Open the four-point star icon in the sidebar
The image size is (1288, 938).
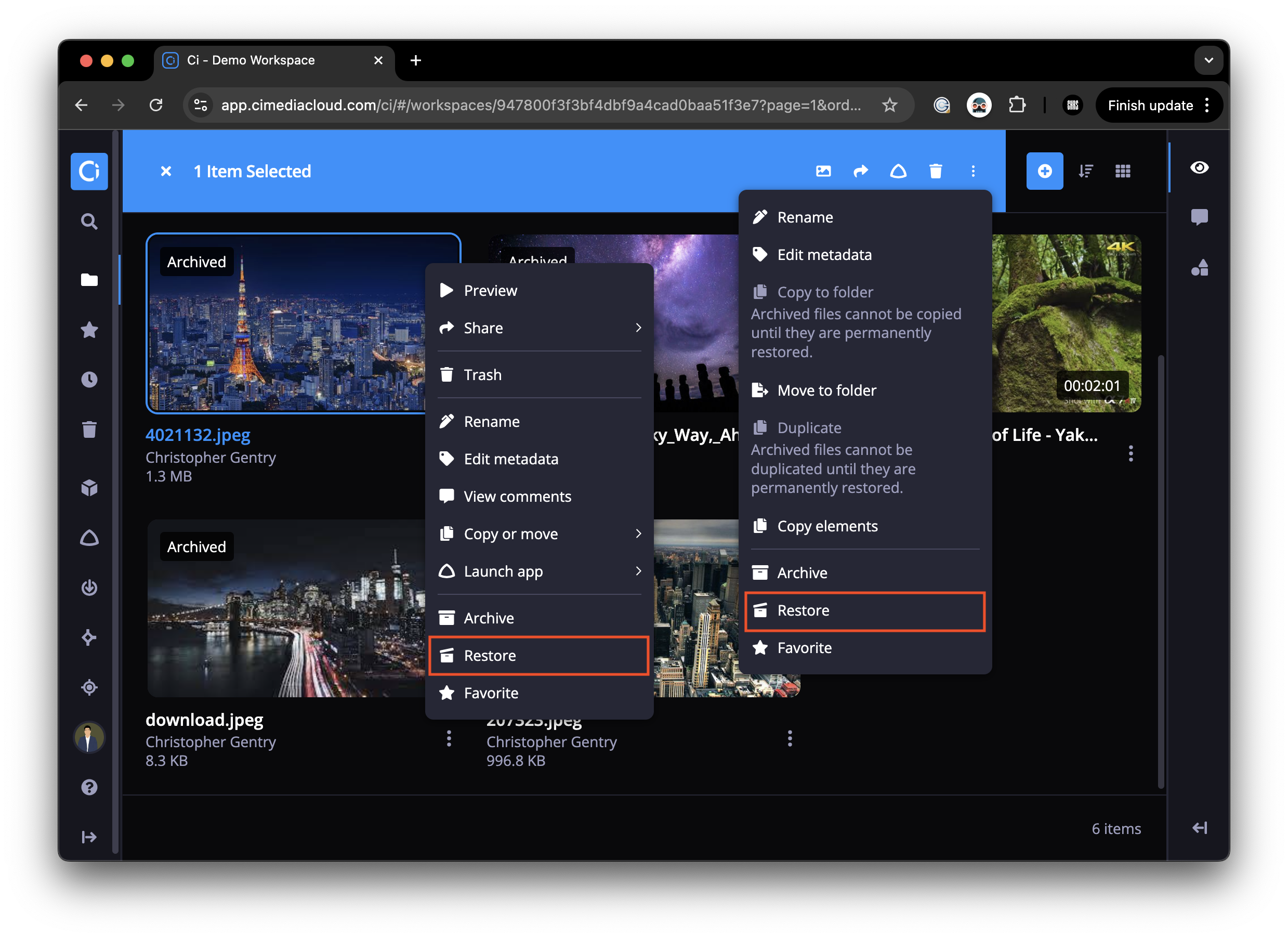[x=89, y=637]
